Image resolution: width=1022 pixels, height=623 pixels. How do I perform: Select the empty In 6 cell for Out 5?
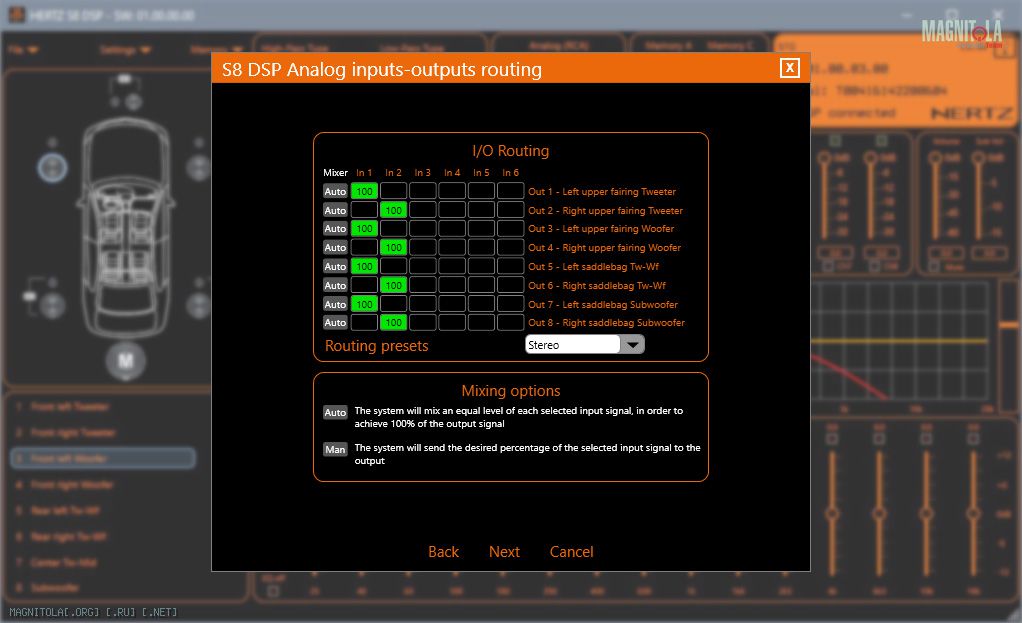(510, 266)
